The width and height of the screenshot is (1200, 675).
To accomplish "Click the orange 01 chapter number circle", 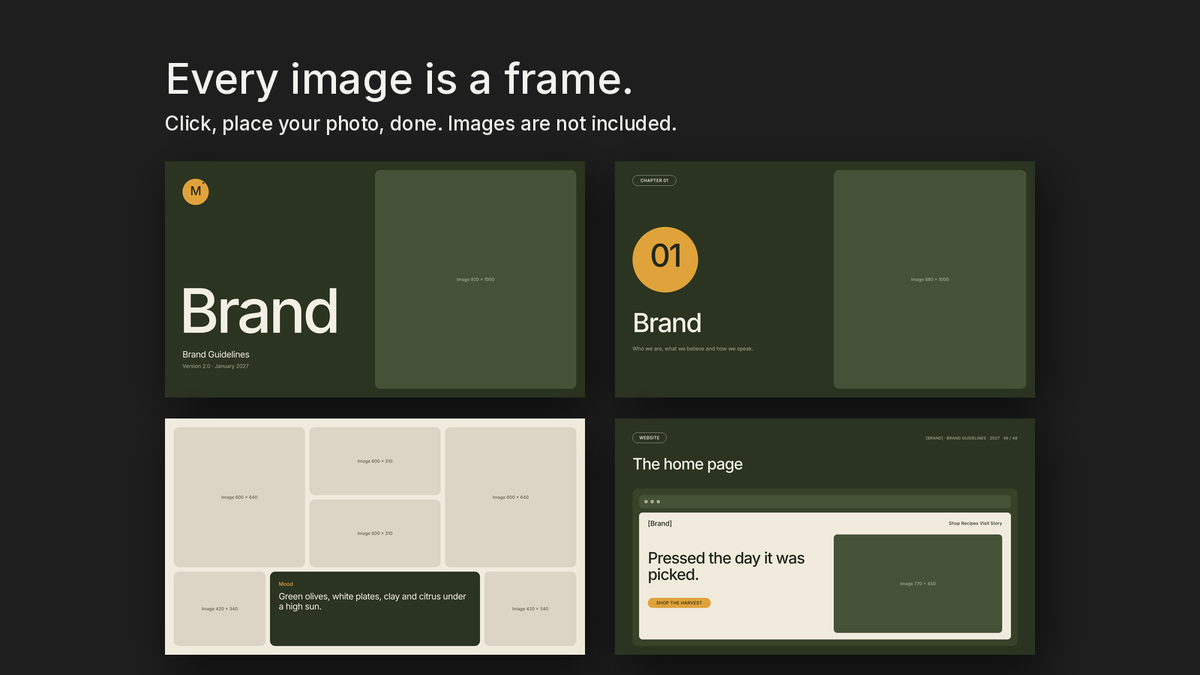I will [665, 260].
